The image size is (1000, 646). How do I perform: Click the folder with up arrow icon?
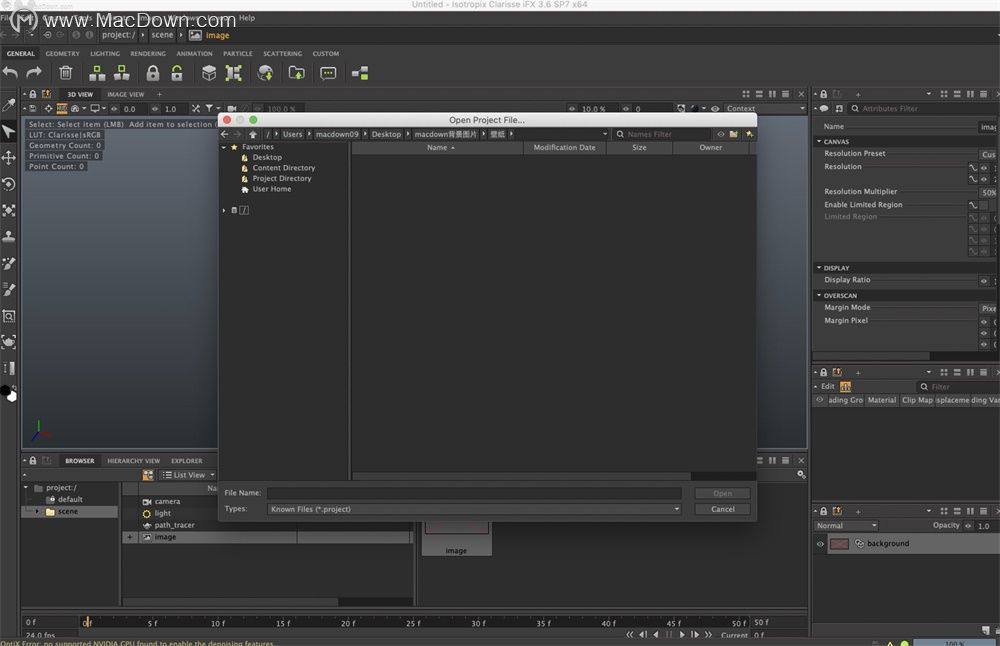point(297,73)
